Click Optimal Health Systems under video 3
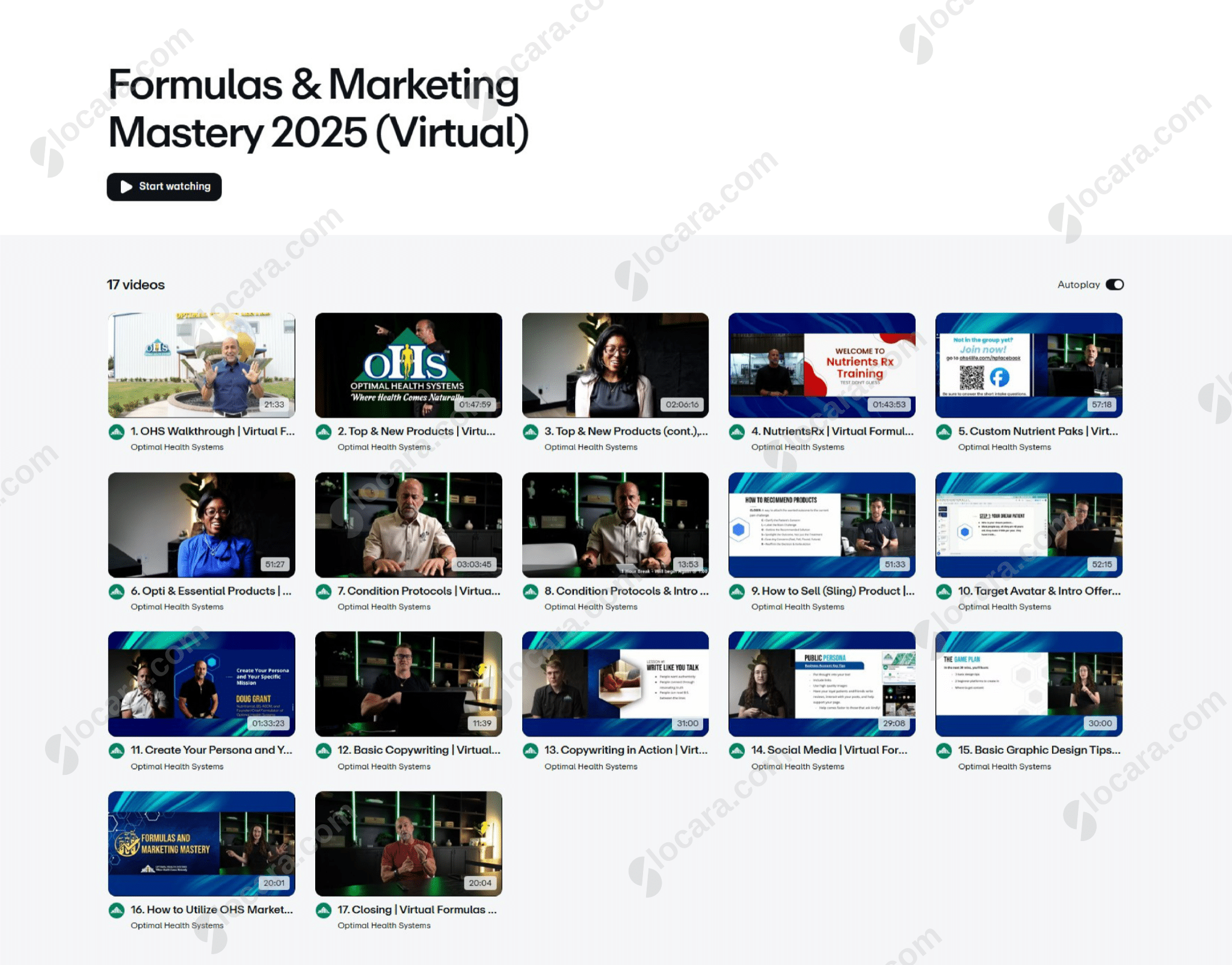Screen dimensions: 1232x965 (x=590, y=447)
